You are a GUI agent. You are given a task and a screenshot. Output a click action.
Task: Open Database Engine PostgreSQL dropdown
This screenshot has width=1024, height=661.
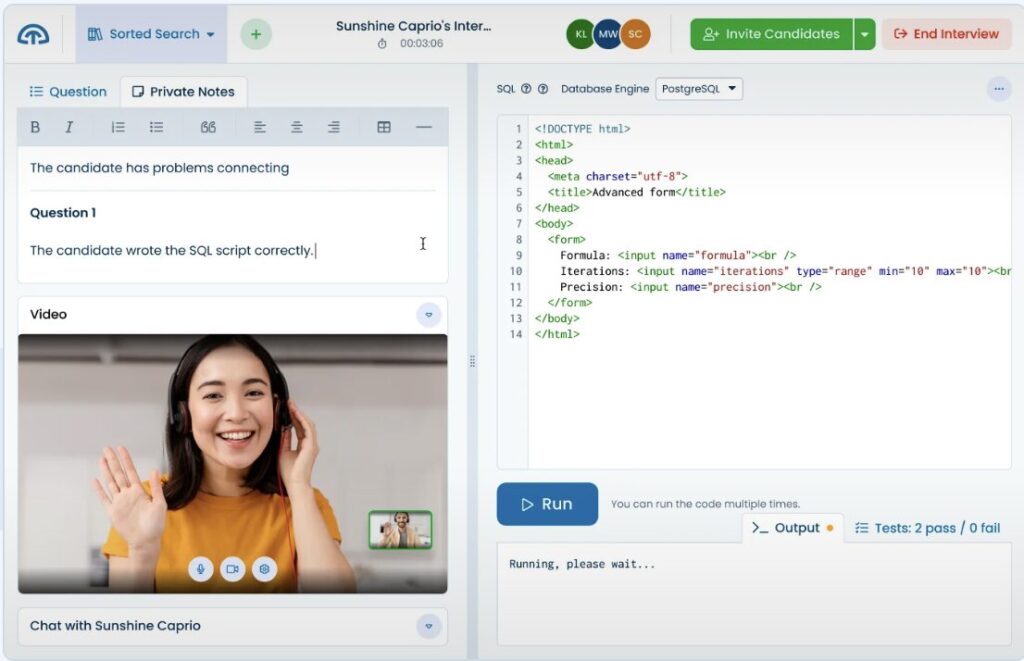pos(699,89)
